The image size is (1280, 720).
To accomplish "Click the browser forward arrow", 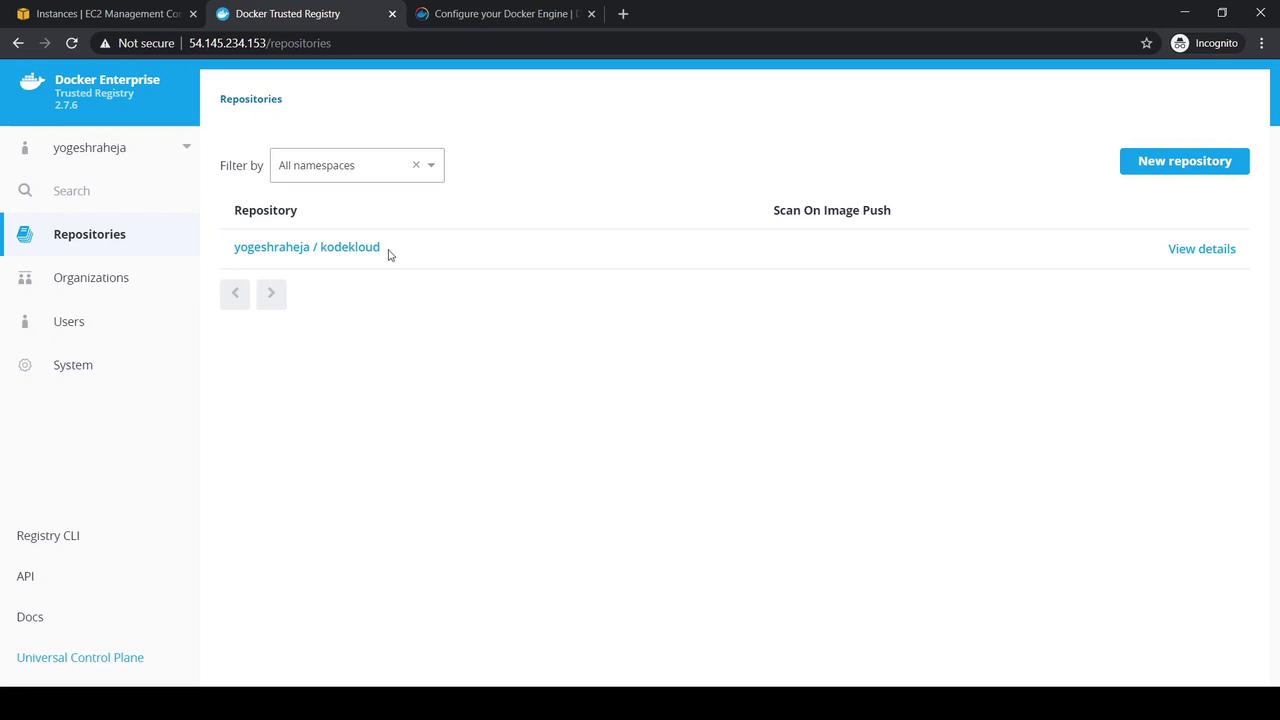I will coord(45,43).
